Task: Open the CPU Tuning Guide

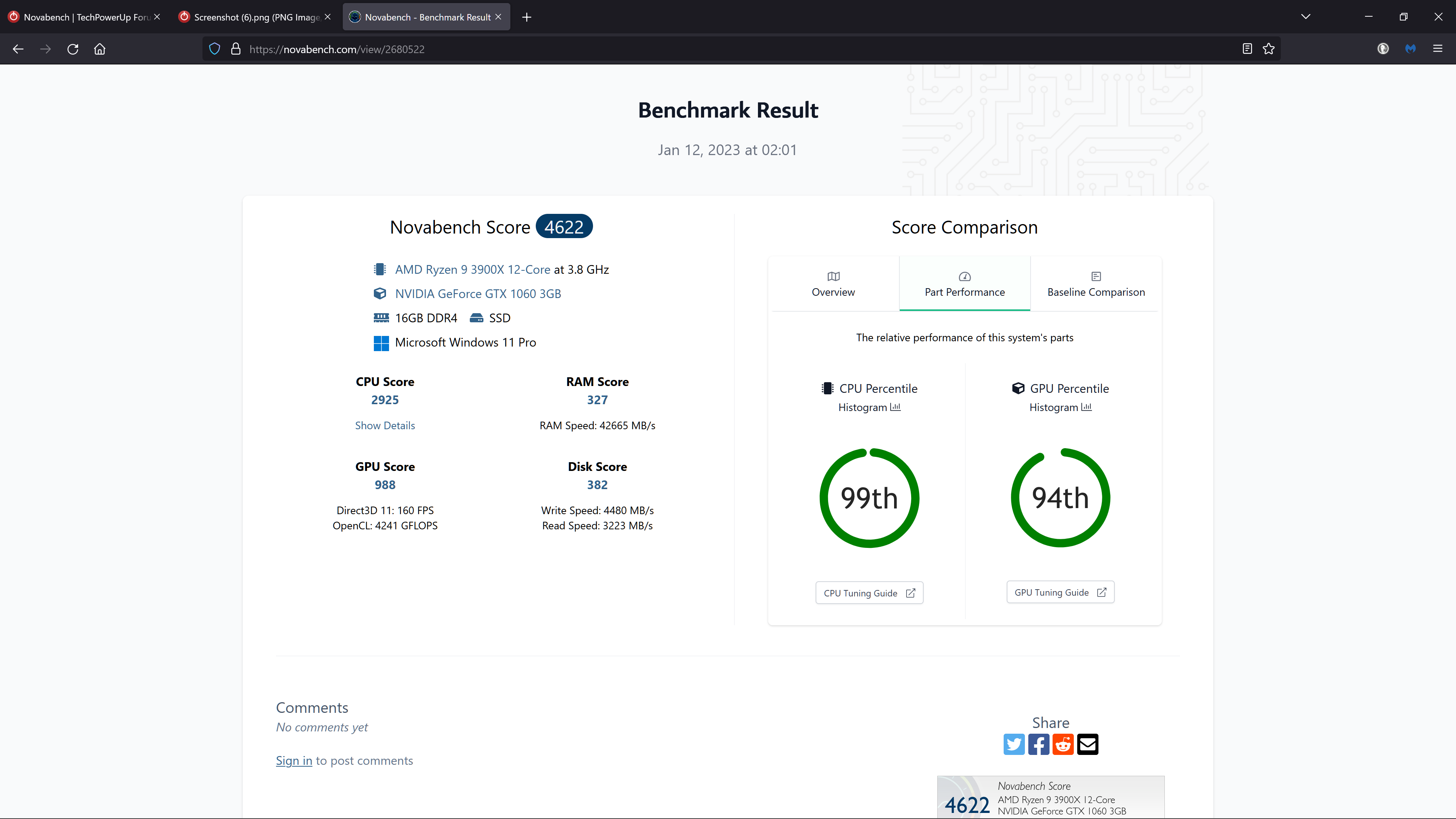Action: point(869,593)
